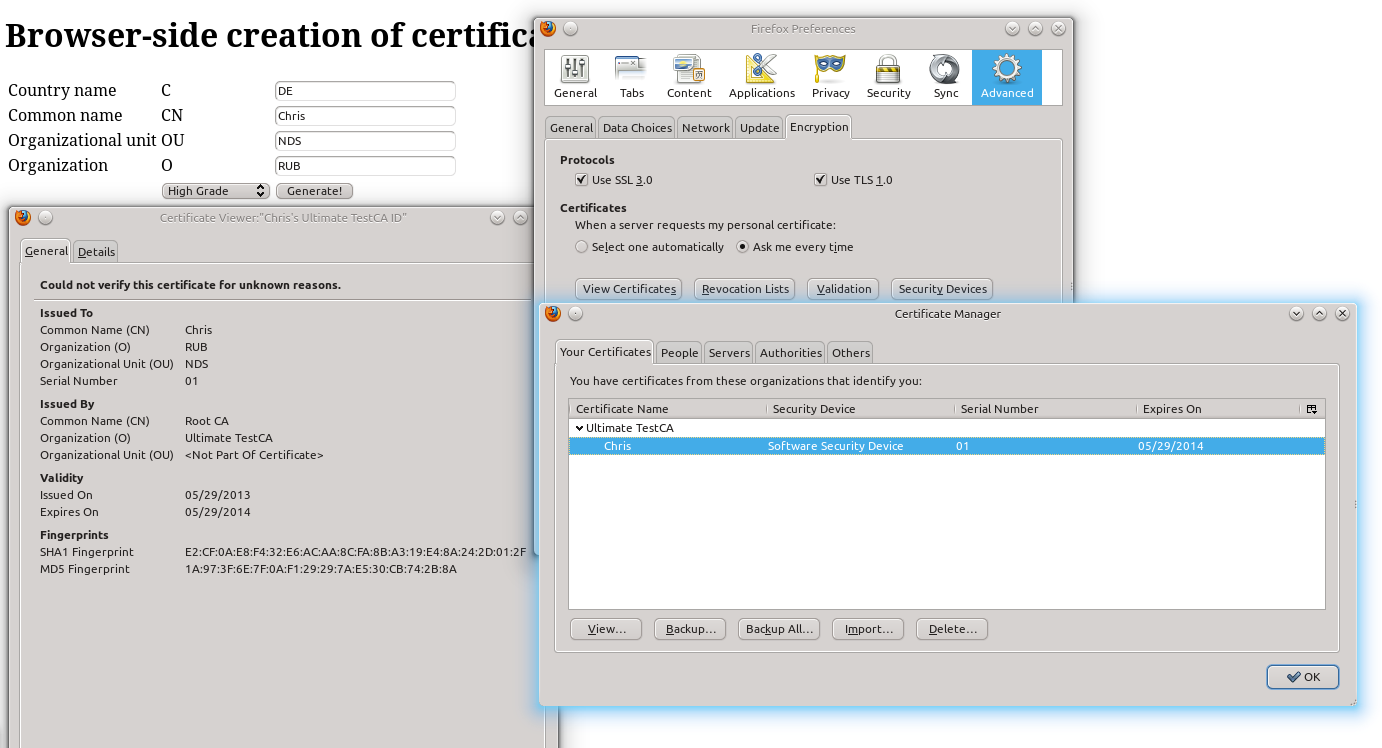Open the Authorities tab in Certificate Manager
This screenshot has height=748, width=1382.
pos(790,353)
